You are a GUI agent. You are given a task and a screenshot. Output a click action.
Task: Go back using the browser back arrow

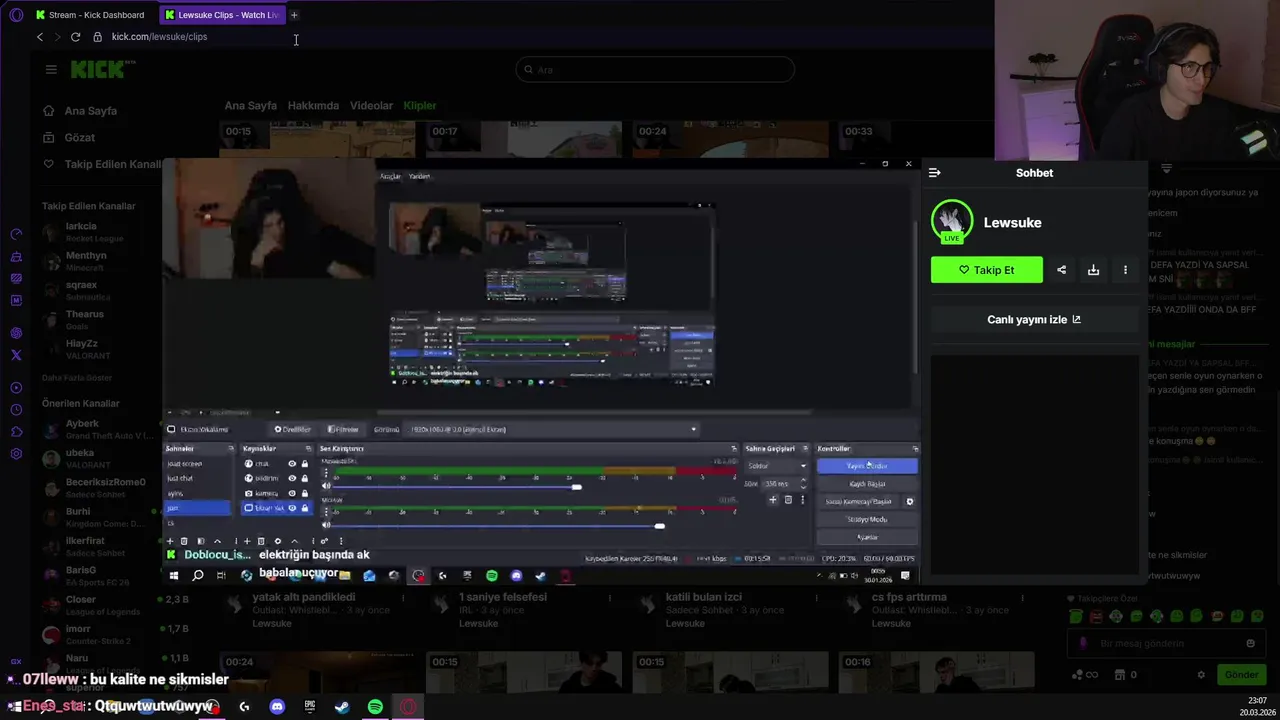[40, 37]
